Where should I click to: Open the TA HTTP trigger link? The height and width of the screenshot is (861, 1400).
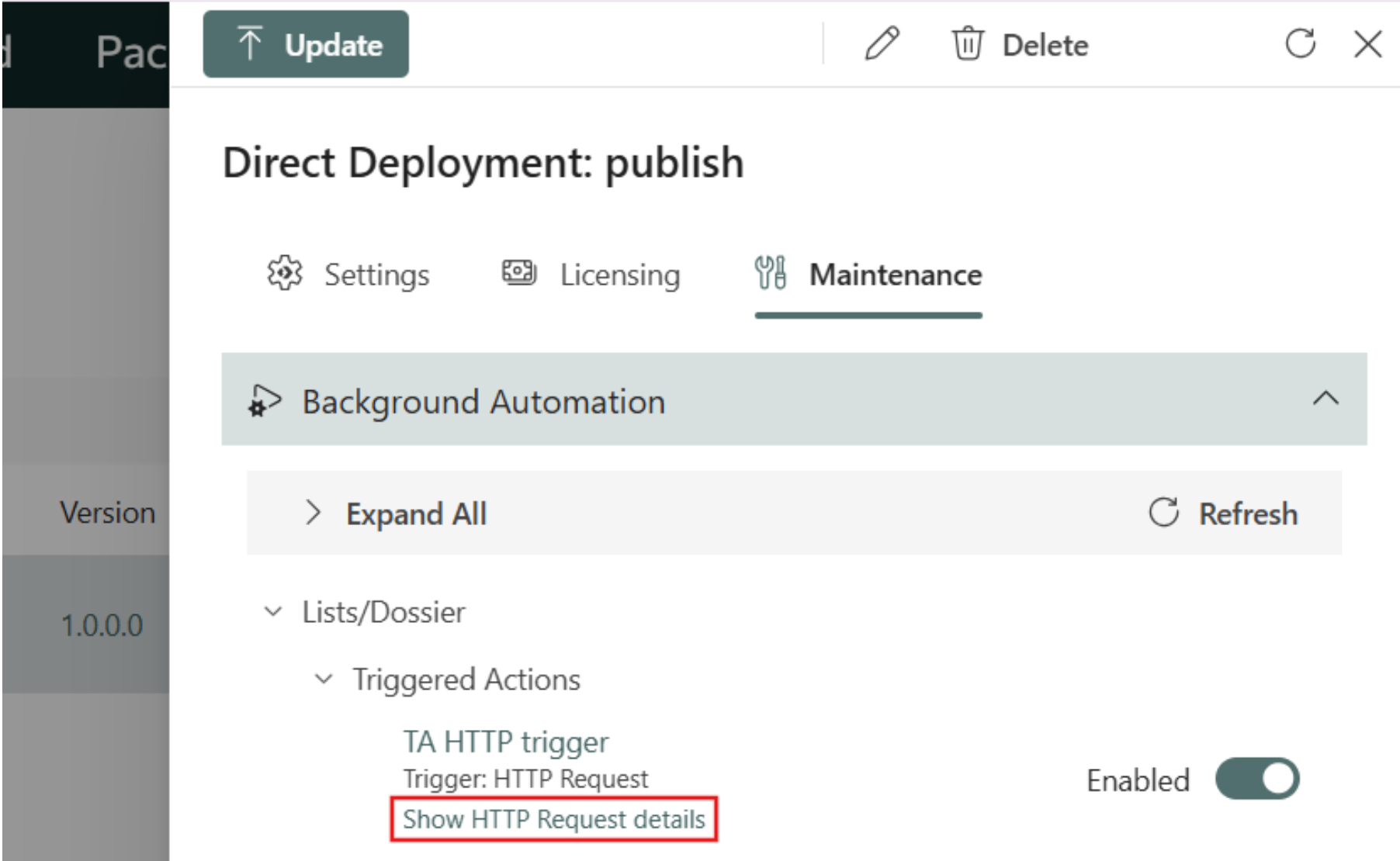click(505, 742)
